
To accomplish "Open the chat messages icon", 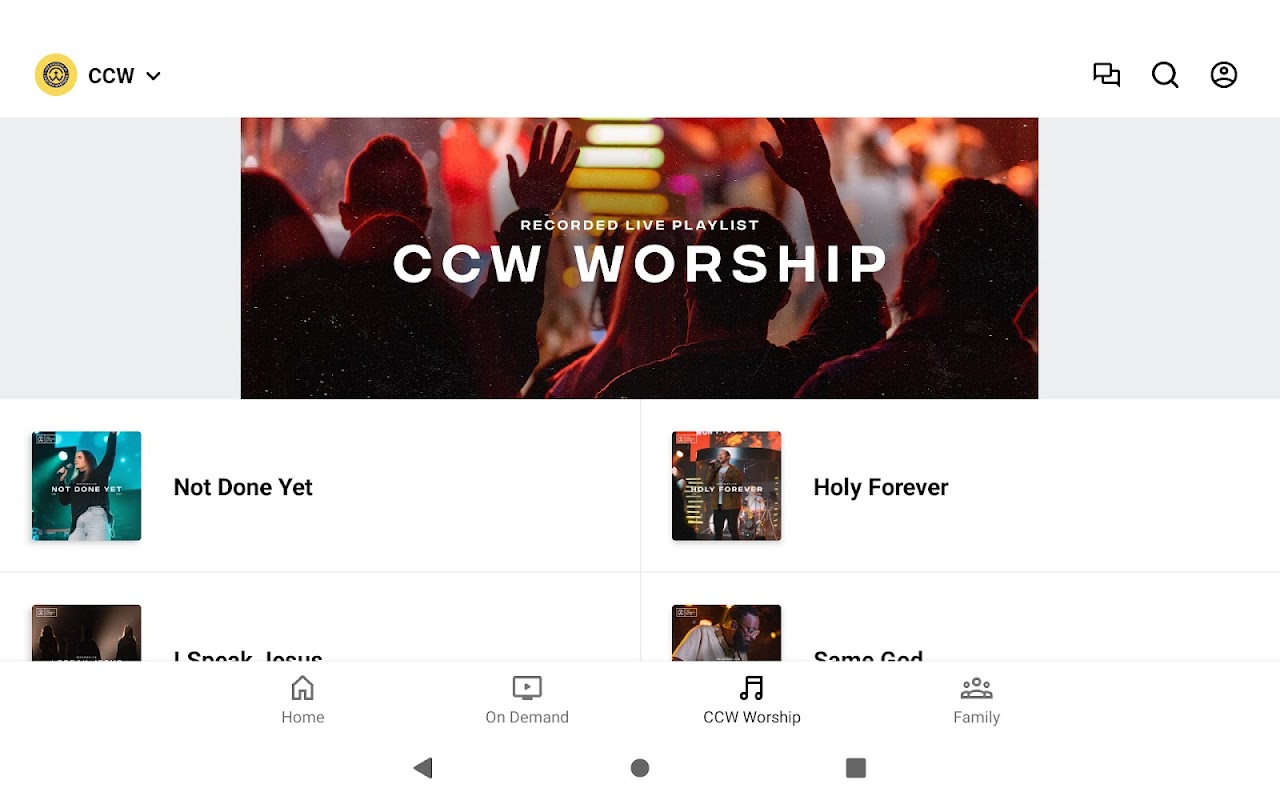I will (x=1106, y=75).
